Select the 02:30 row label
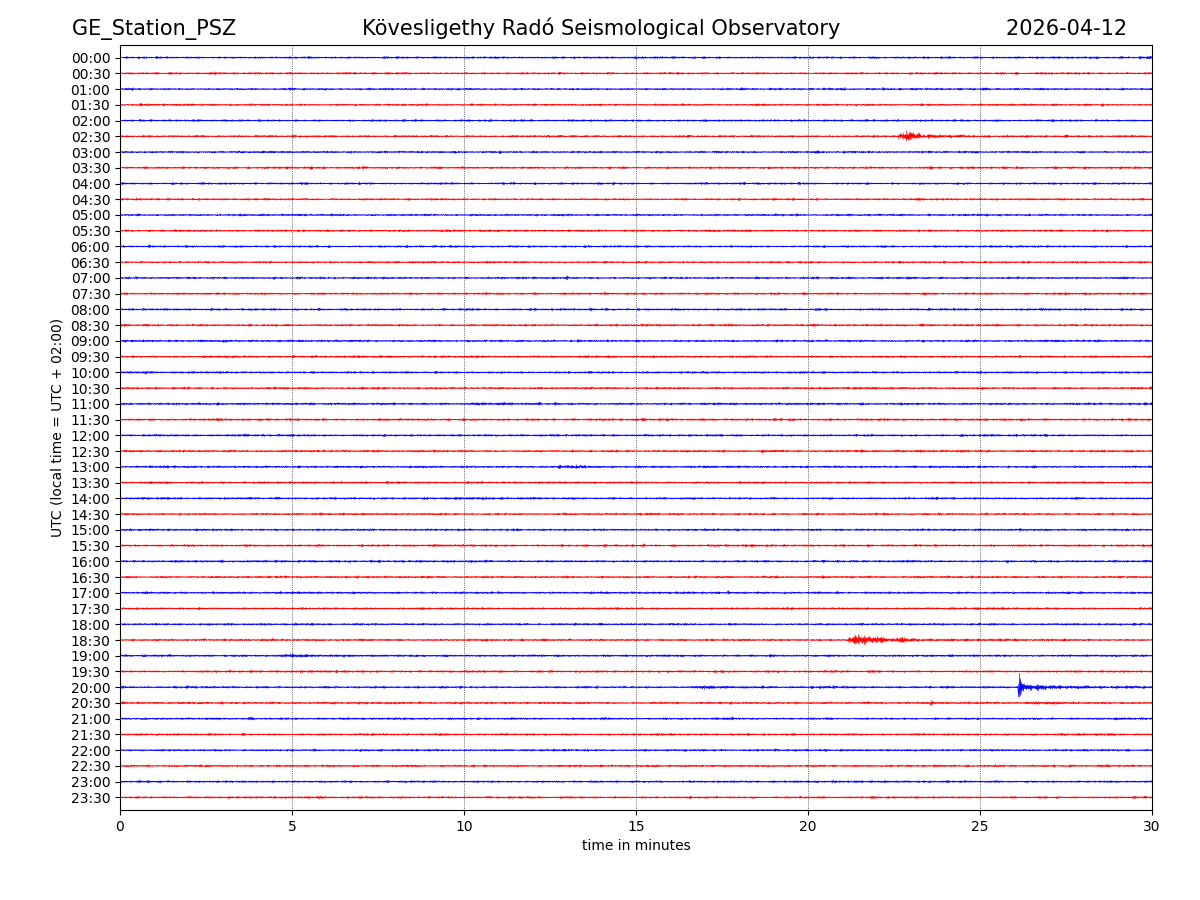The height and width of the screenshot is (900, 1200). tap(91, 137)
